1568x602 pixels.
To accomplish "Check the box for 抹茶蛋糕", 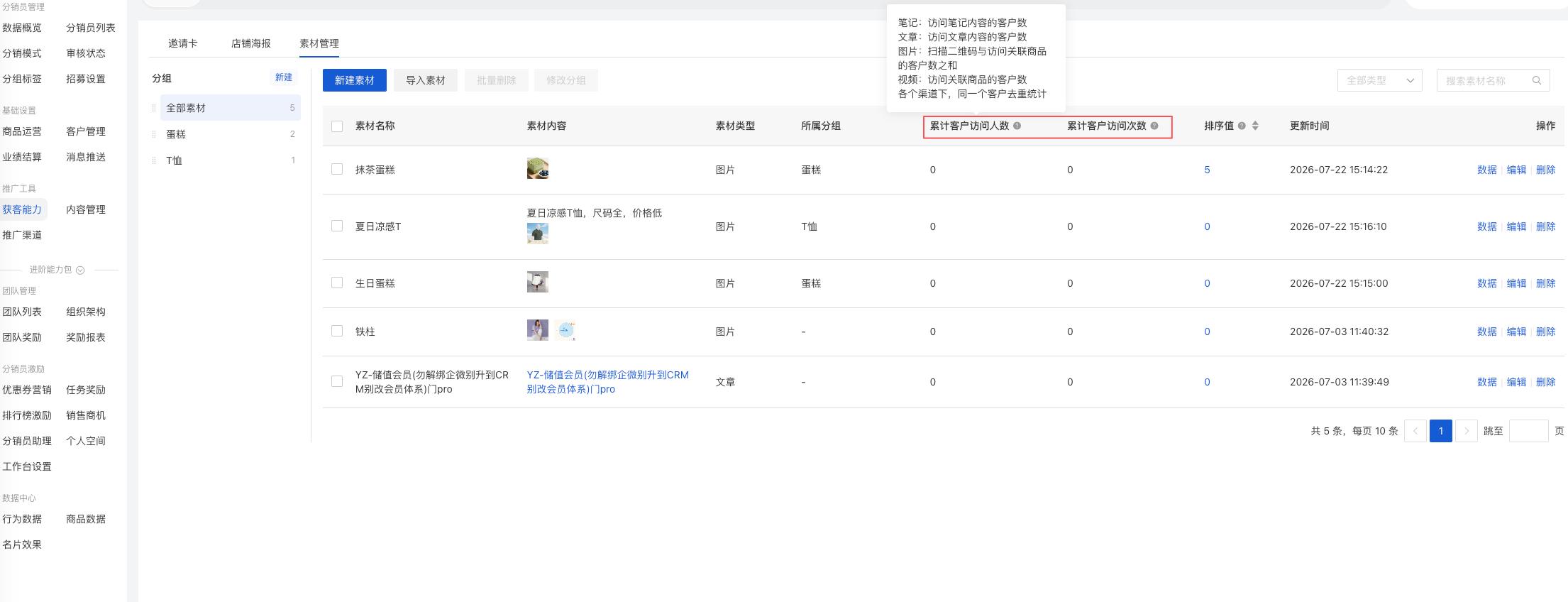I will coord(337,169).
